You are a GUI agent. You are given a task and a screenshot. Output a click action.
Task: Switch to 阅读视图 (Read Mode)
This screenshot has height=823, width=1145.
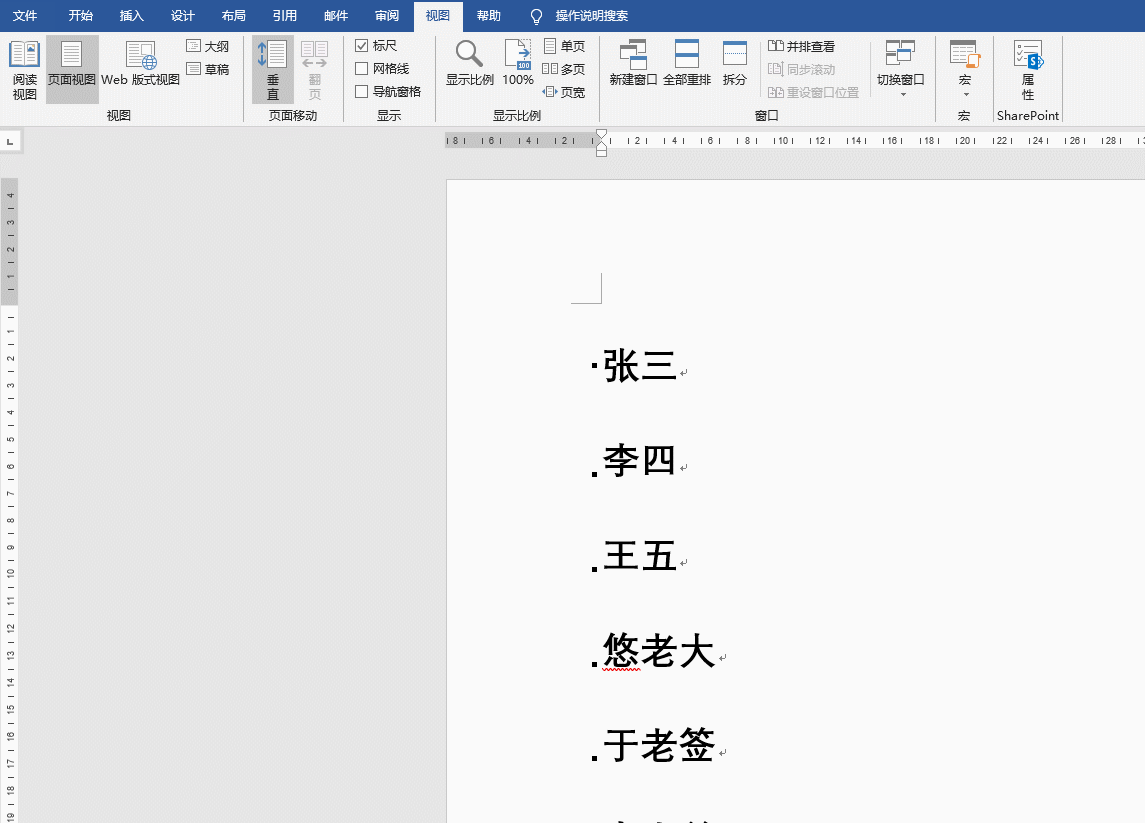(24, 70)
